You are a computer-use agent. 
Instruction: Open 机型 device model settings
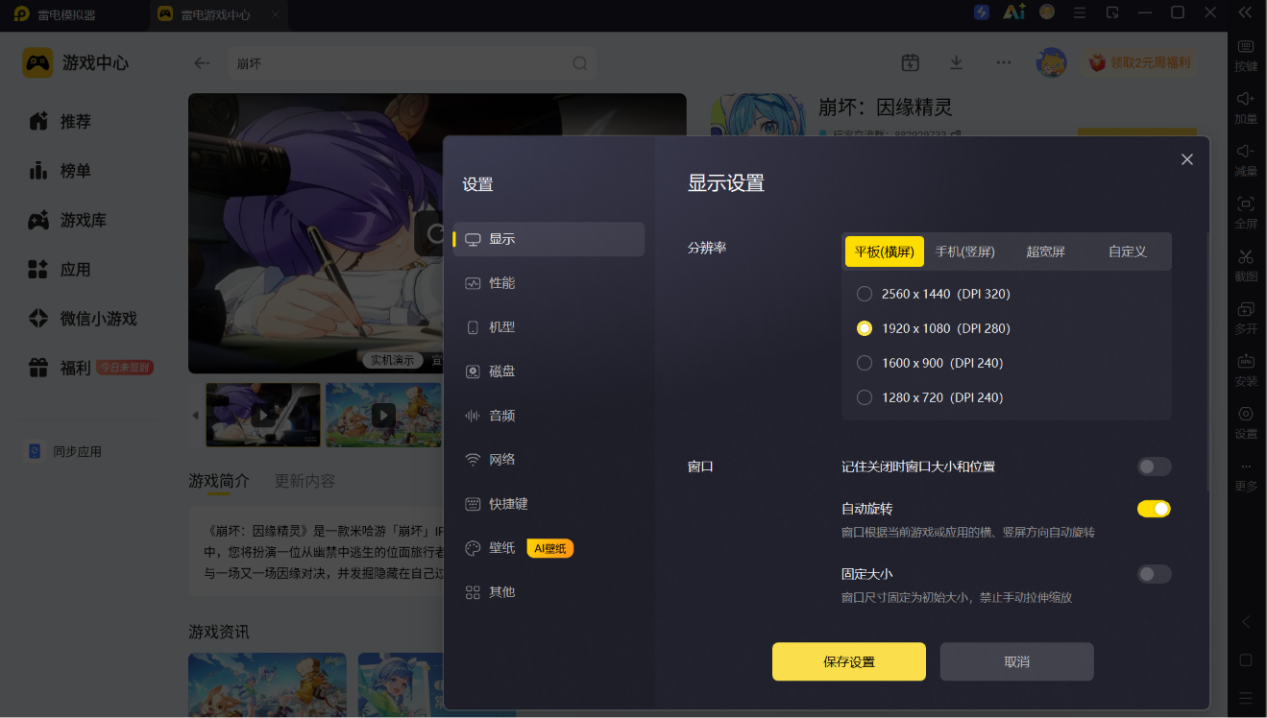[x=549, y=327]
